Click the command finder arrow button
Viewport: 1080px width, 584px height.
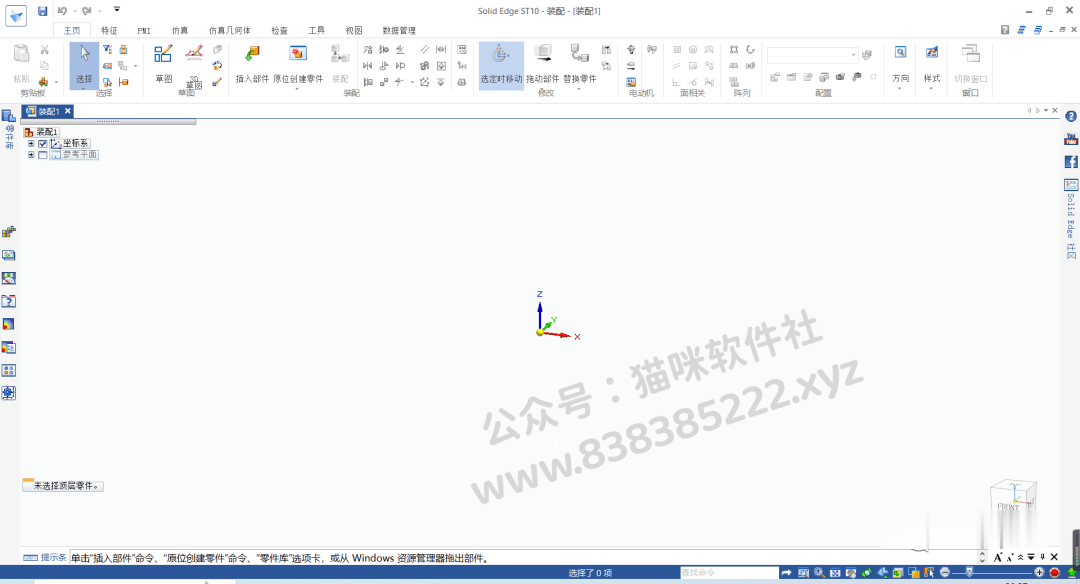pos(787,573)
